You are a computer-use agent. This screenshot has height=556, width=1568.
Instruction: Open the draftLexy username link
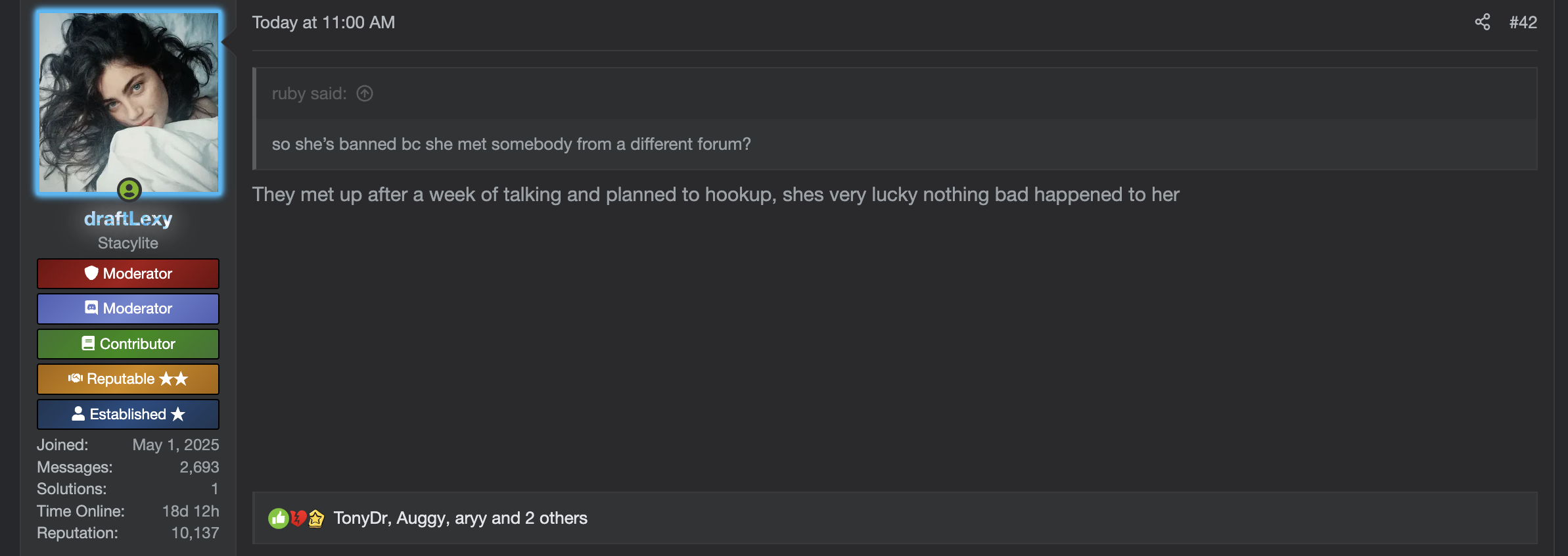pos(128,219)
